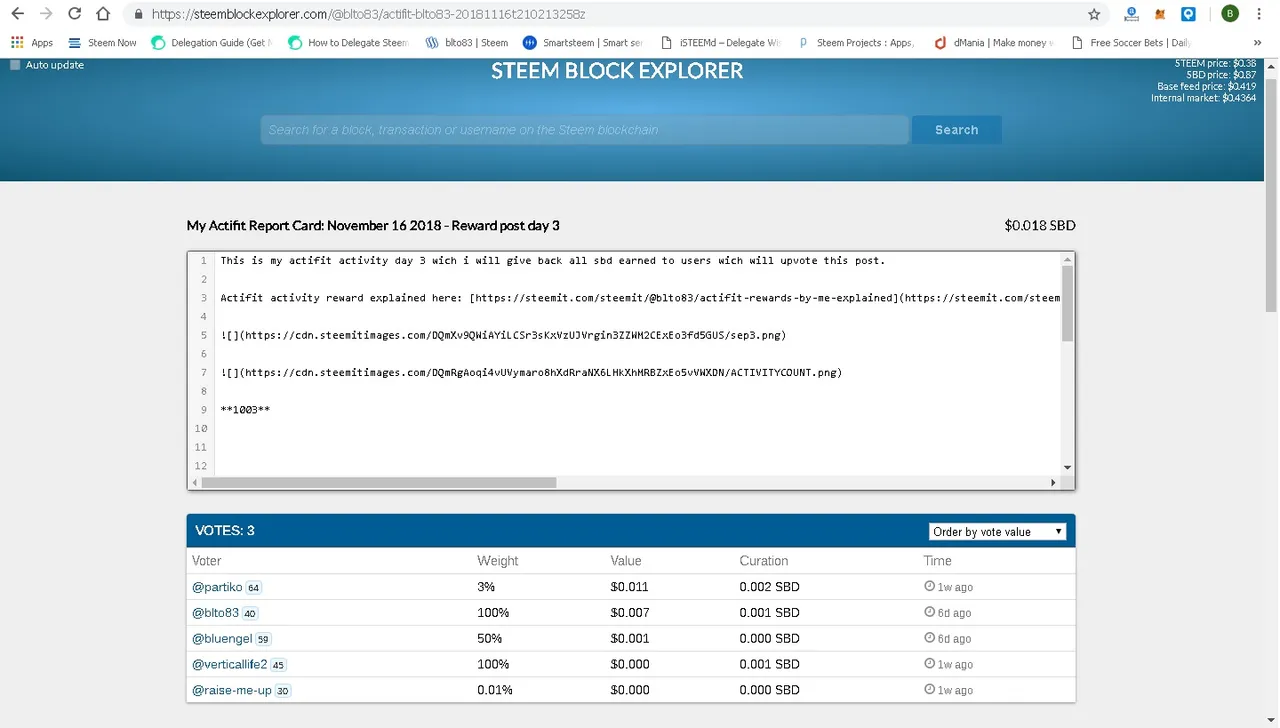The height and width of the screenshot is (728, 1280).
Task: Open @partiko voter profile
Action: (x=217, y=587)
